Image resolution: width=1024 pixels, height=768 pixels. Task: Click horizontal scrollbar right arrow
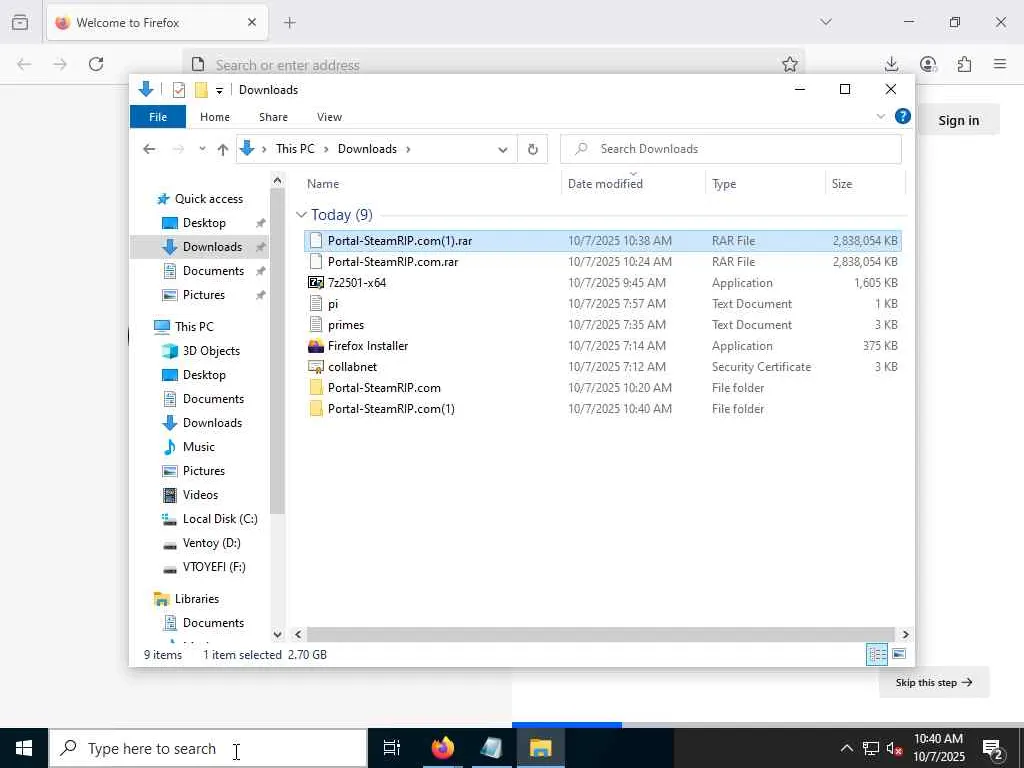coord(905,634)
